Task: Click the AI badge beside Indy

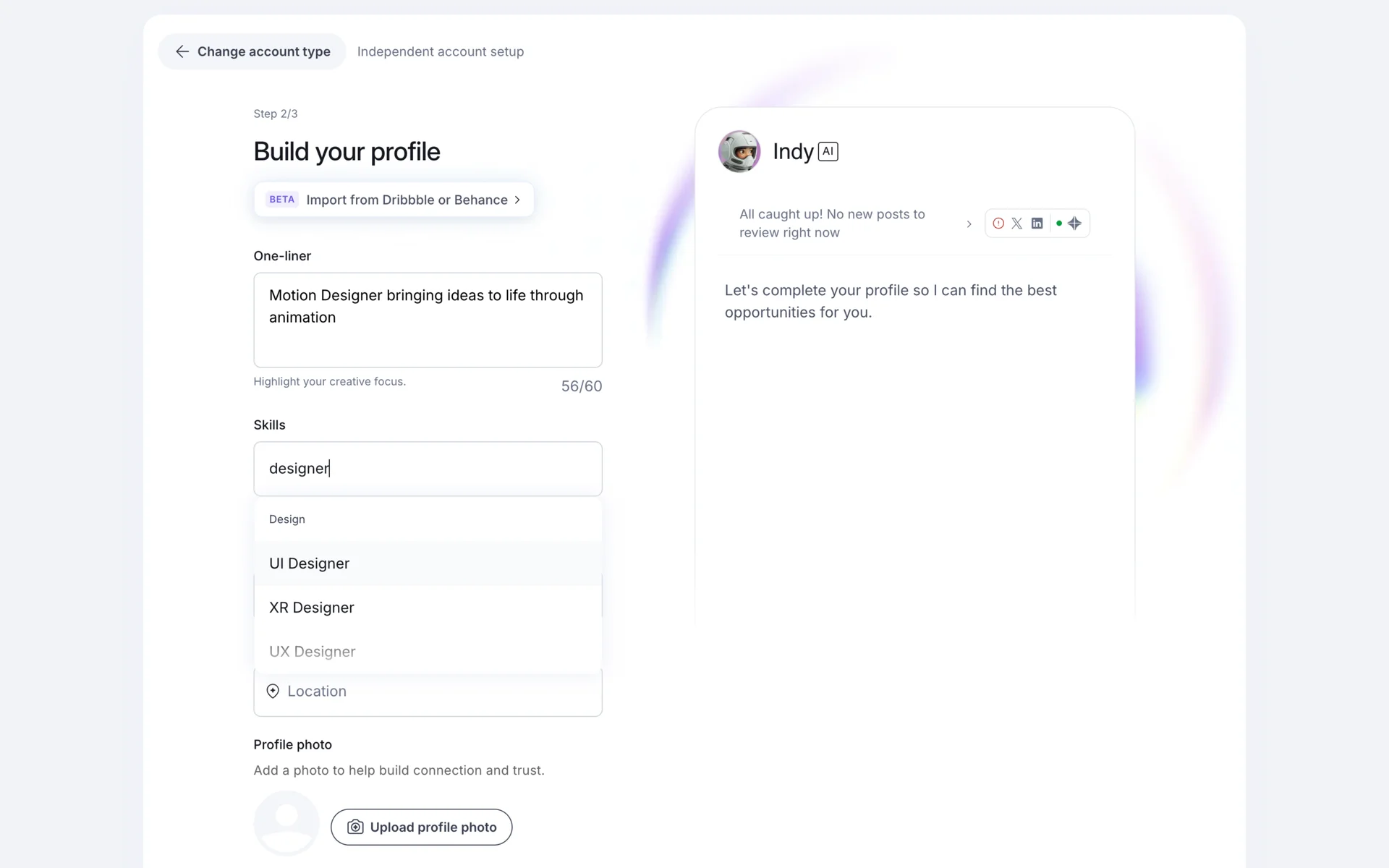Action: click(x=828, y=151)
